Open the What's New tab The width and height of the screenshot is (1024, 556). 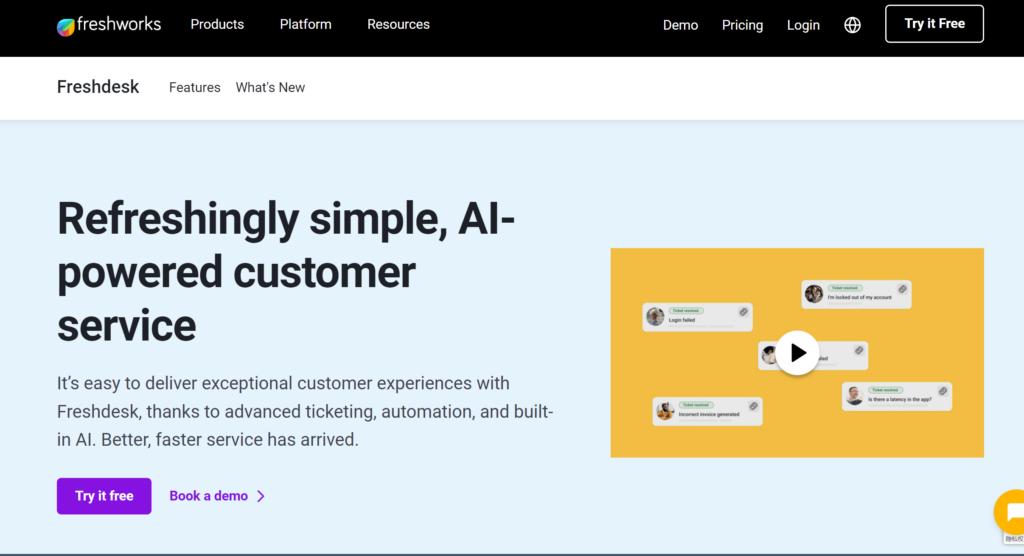(x=270, y=88)
